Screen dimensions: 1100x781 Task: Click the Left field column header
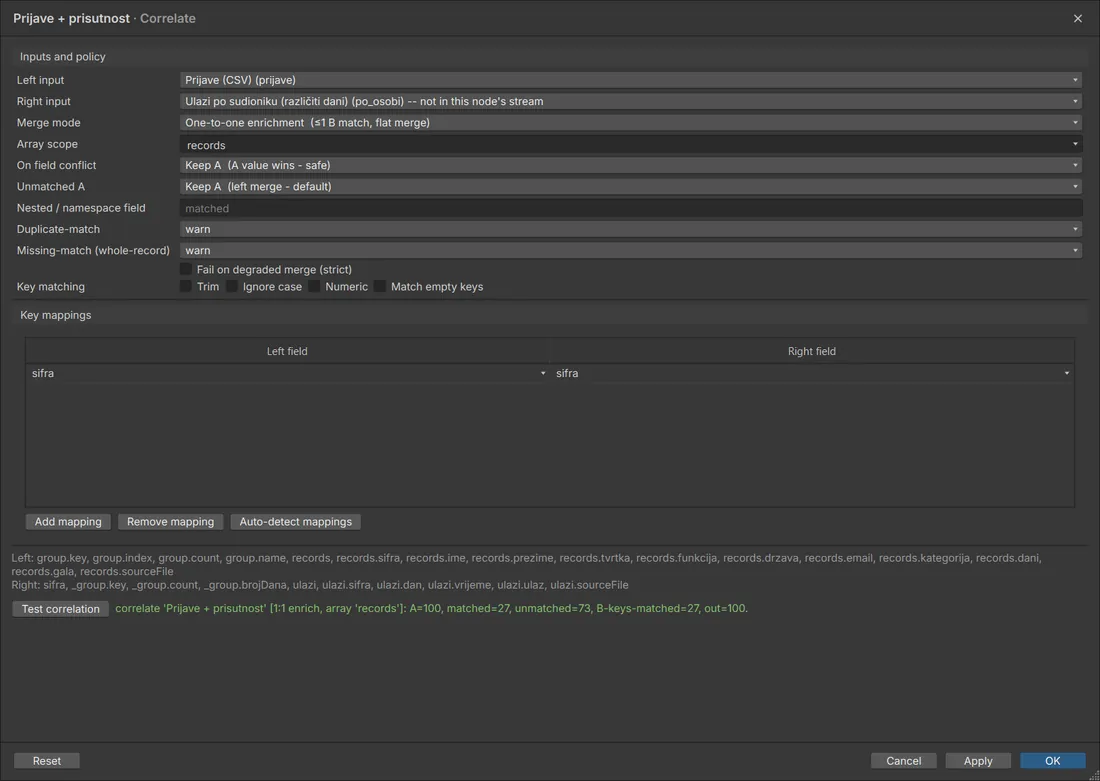(287, 351)
